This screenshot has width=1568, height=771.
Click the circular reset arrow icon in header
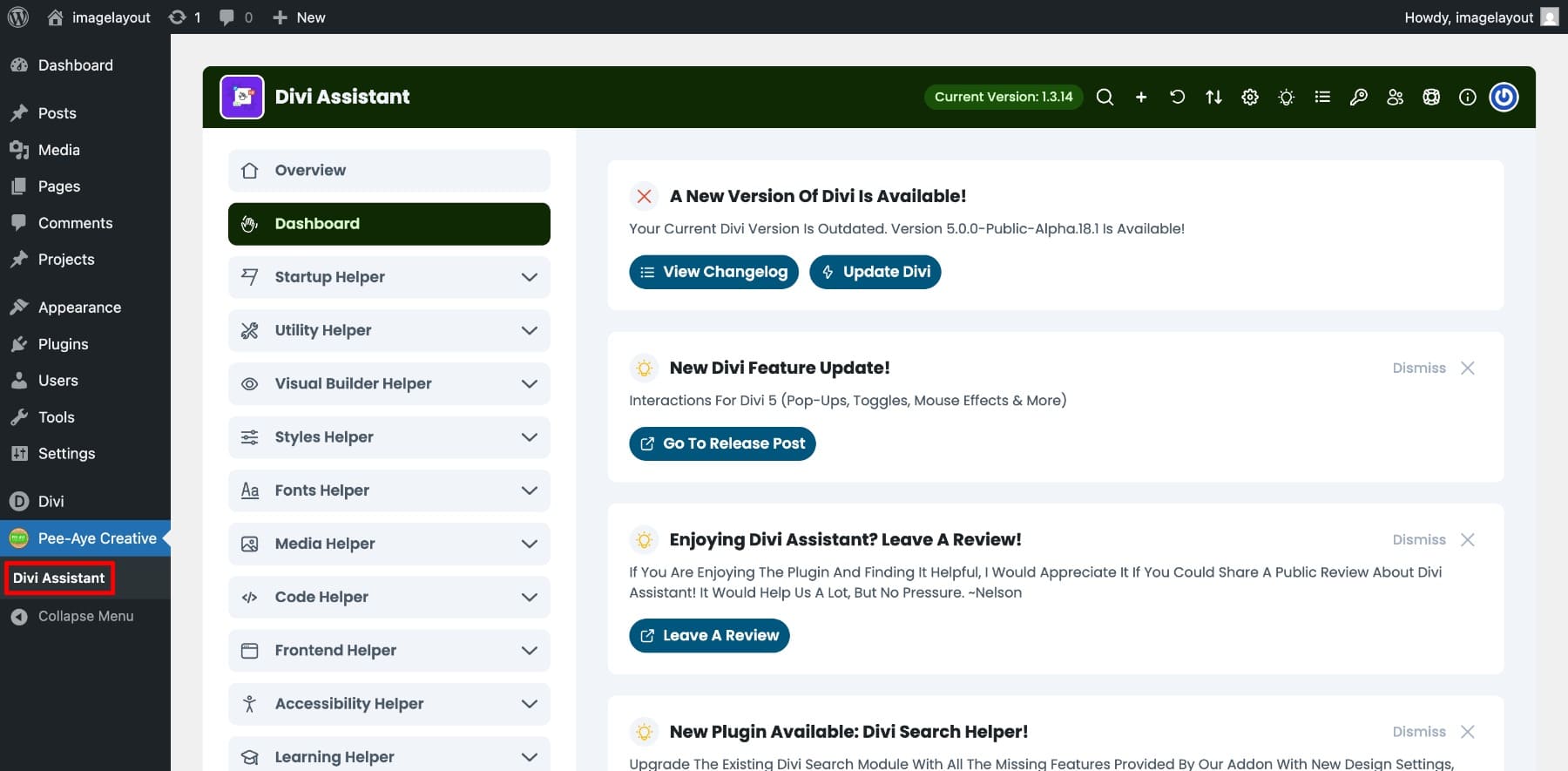coord(1177,97)
